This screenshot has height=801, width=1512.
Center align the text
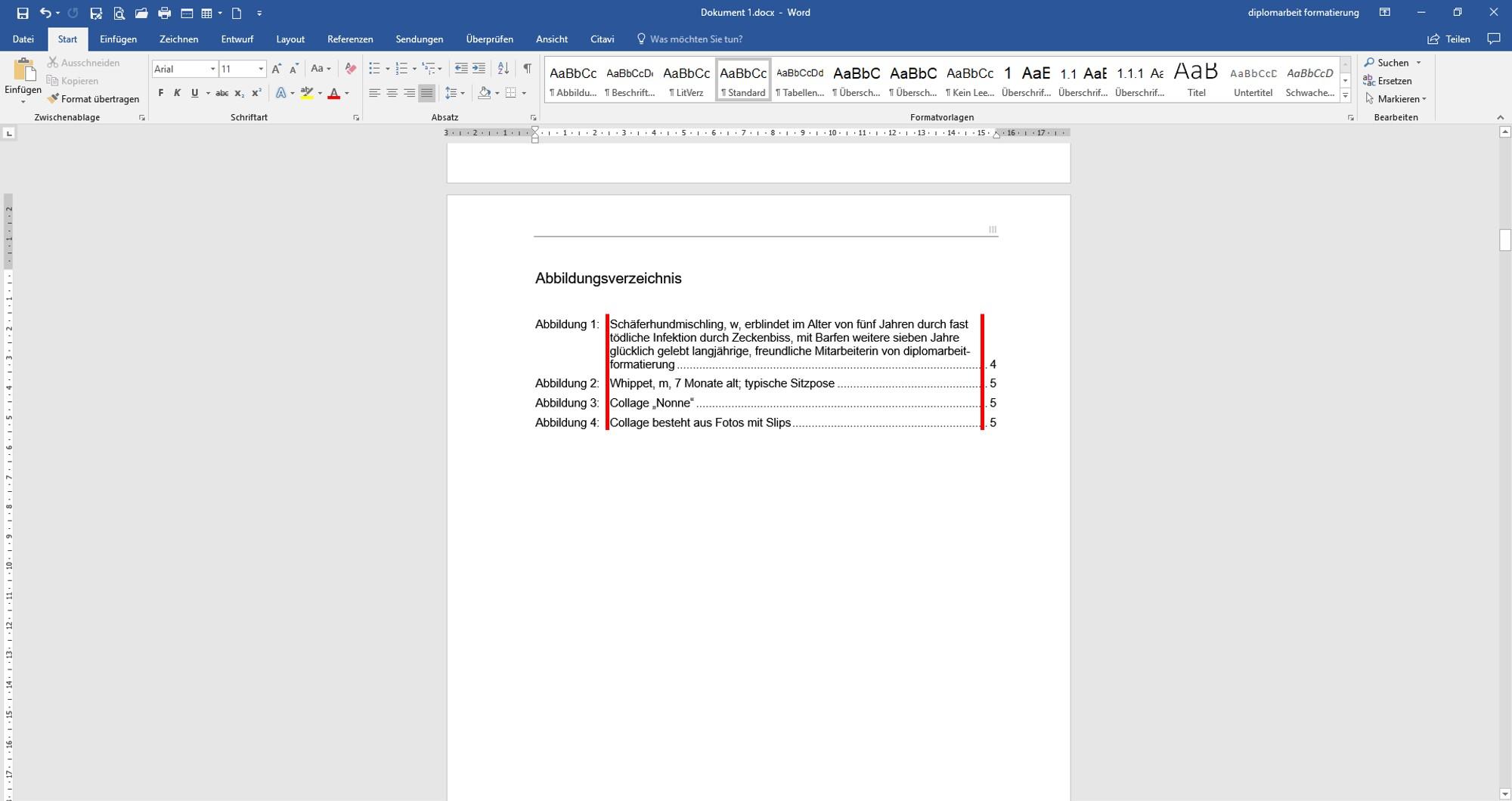click(x=392, y=93)
